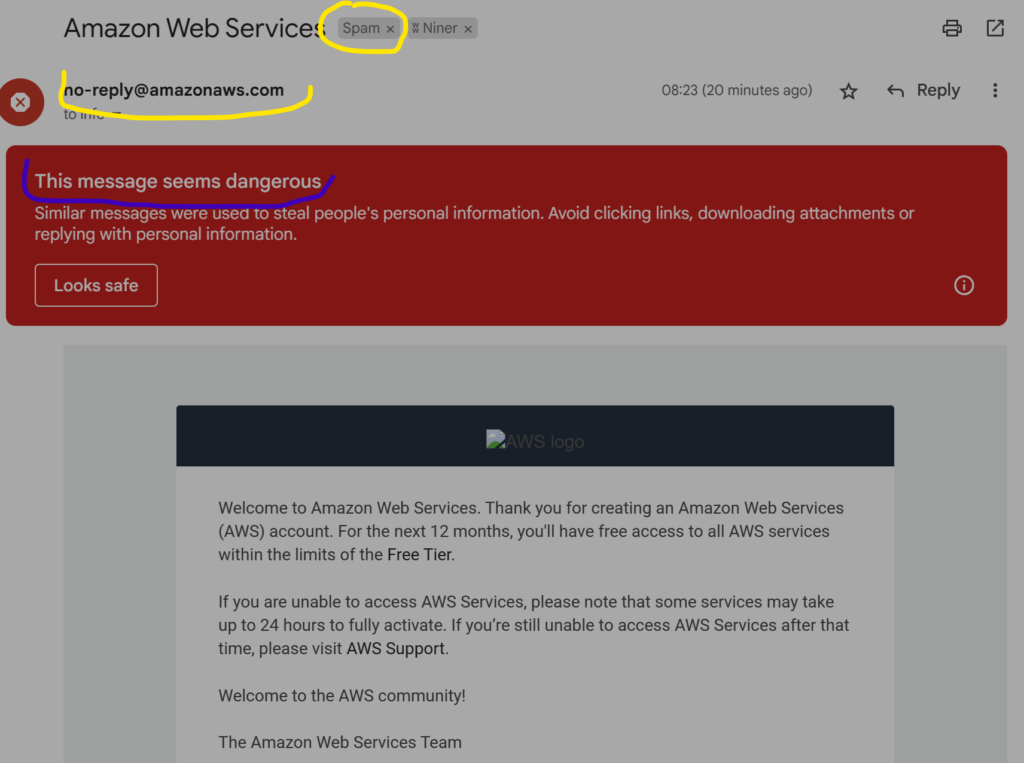This screenshot has width=1024, height=763.
Task: Click 'The Amazon Web Services Team' signature
Action: [340, 743]
